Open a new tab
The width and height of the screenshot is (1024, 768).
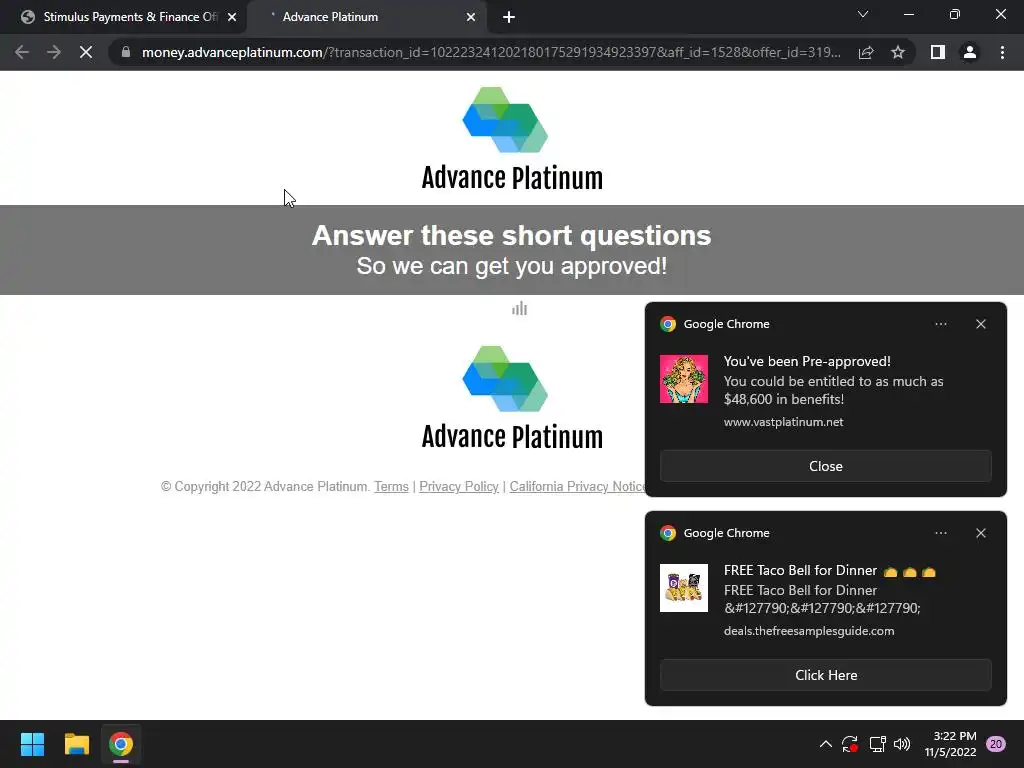click(509, 18)
